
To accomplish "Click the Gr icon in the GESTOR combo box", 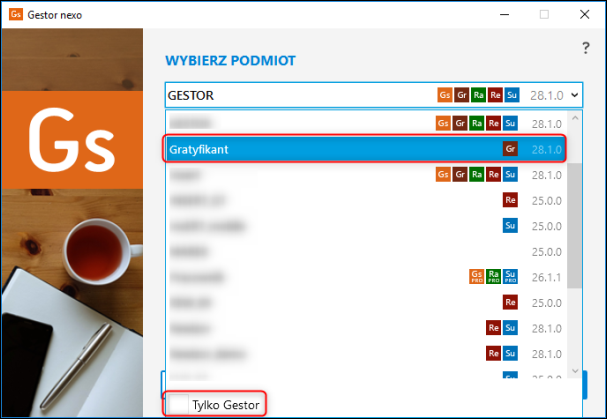I will click(461, 95).
